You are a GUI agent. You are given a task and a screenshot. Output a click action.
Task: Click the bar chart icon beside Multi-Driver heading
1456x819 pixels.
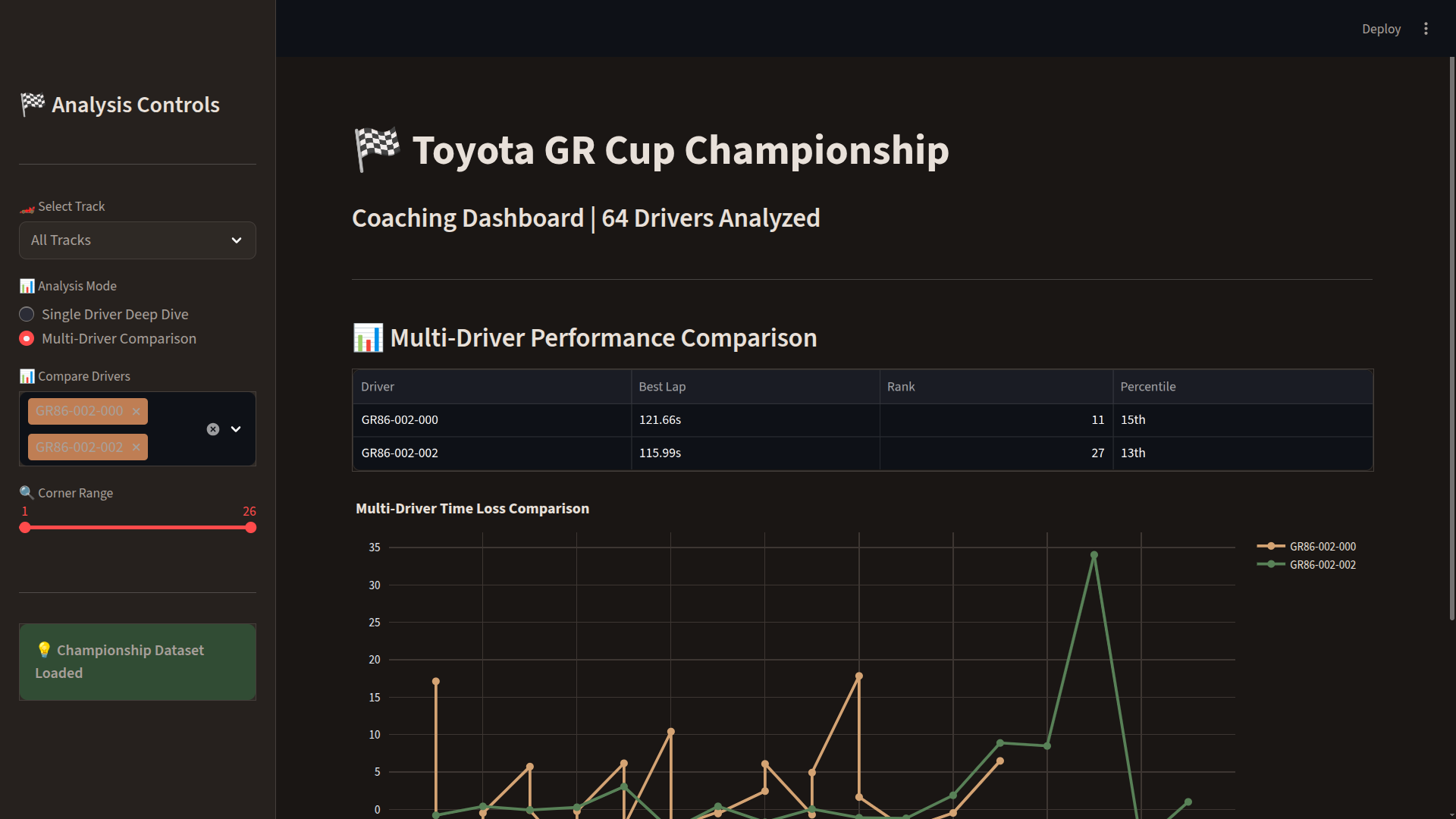pos(369,338)
